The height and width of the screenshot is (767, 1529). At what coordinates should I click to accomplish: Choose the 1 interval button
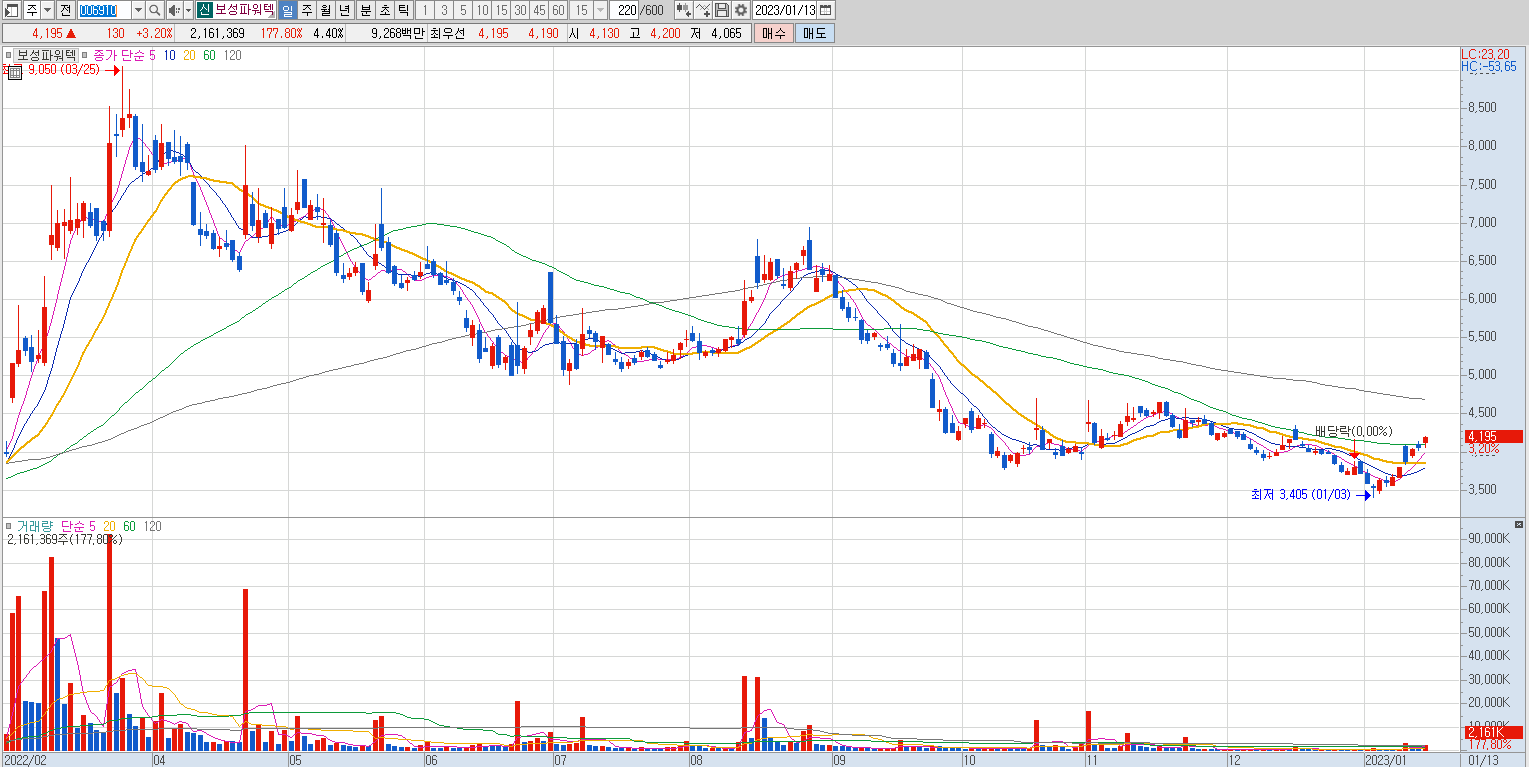tap(425, 10)
